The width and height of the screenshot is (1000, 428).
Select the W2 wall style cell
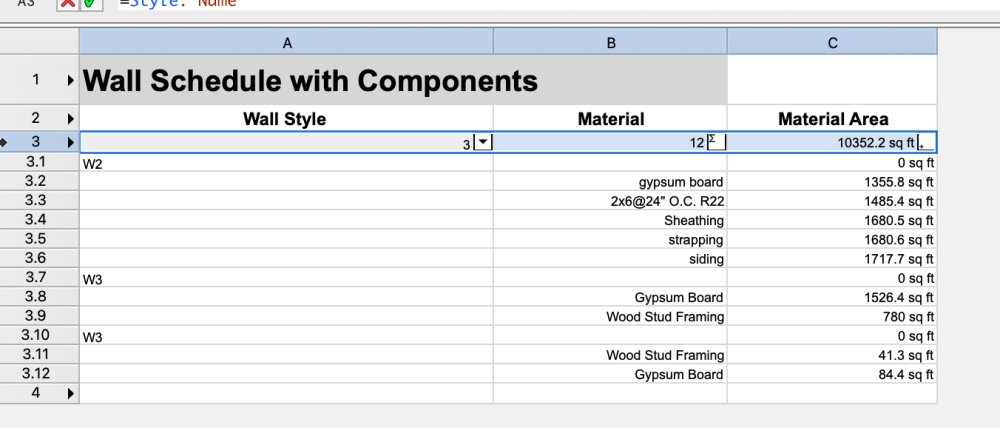285,164
